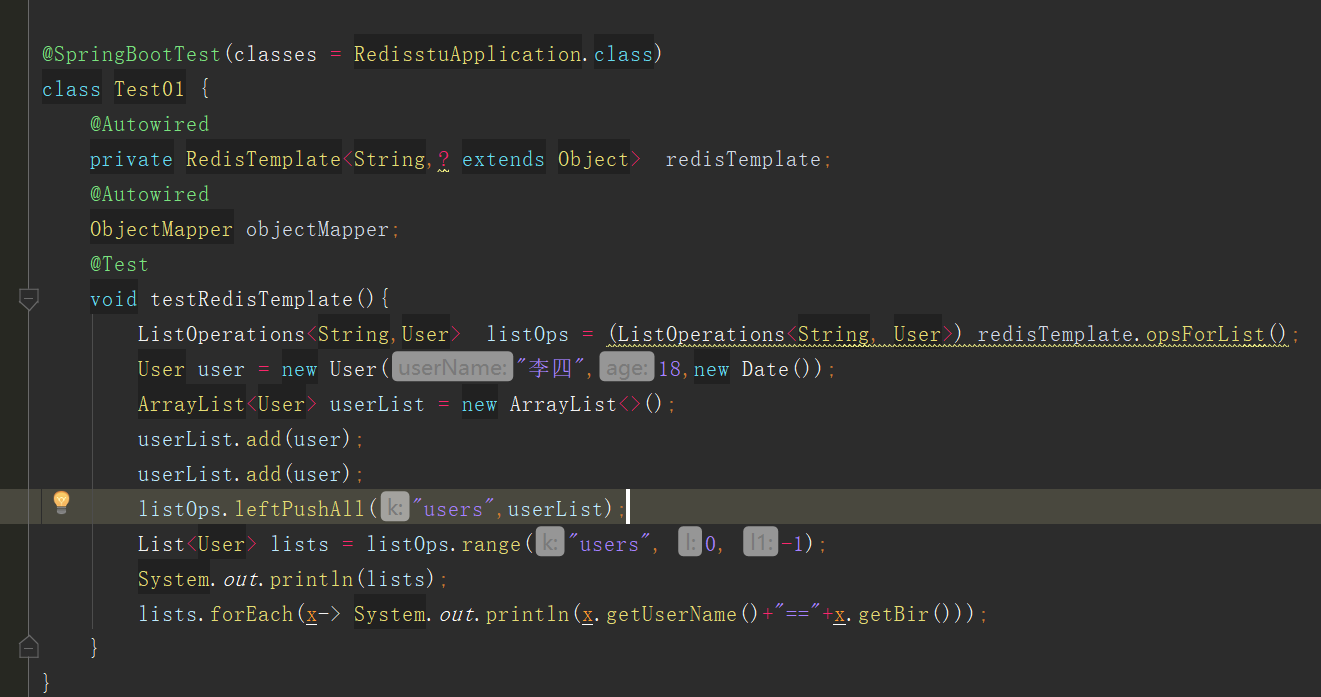Click the "k:" hint inside range call
The height and width of the screenshot is (697, 1321).
pyautogui.click(x=550, y=542)
